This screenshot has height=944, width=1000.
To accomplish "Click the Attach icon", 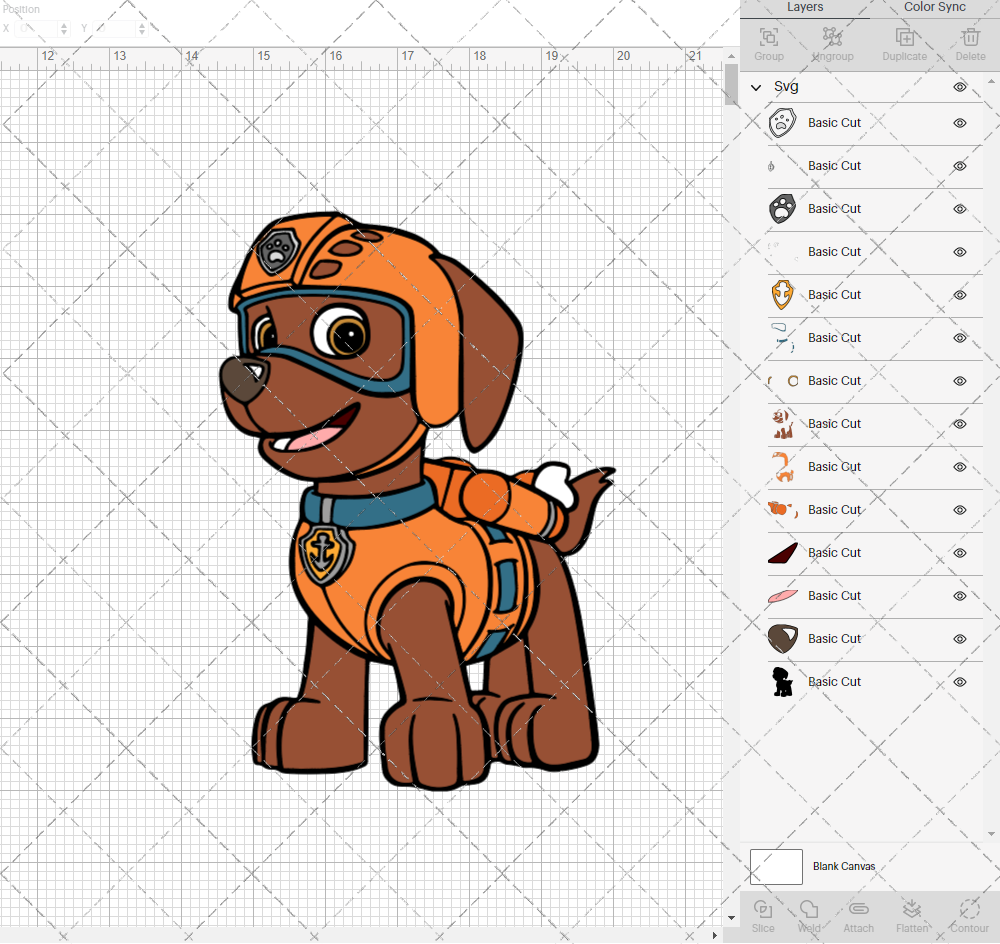I will click(858, 915).
